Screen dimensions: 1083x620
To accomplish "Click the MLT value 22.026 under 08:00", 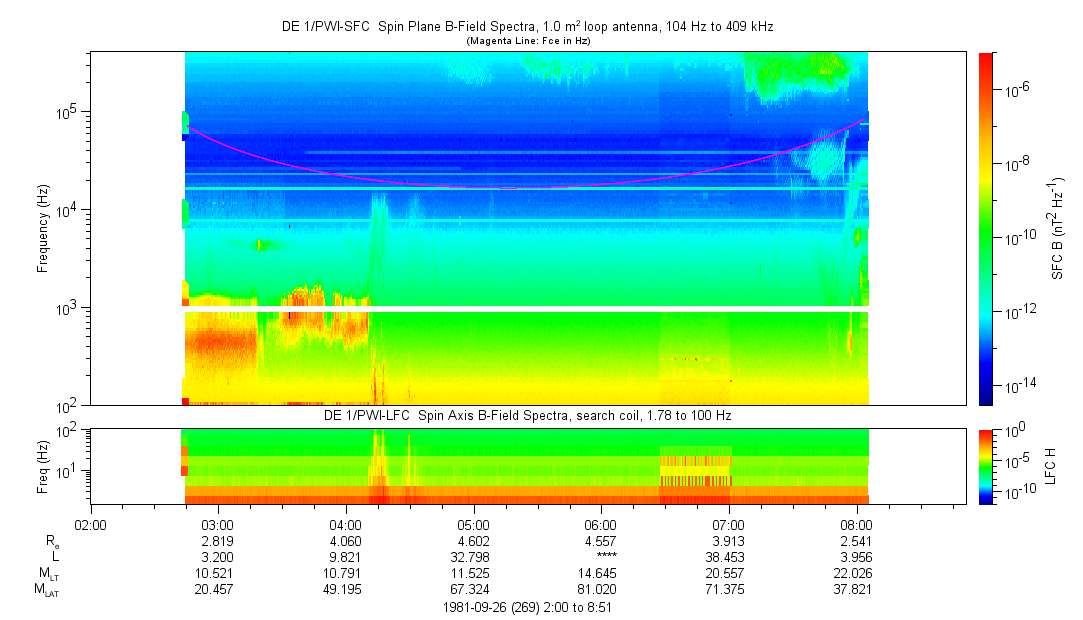I will [855, 573].
